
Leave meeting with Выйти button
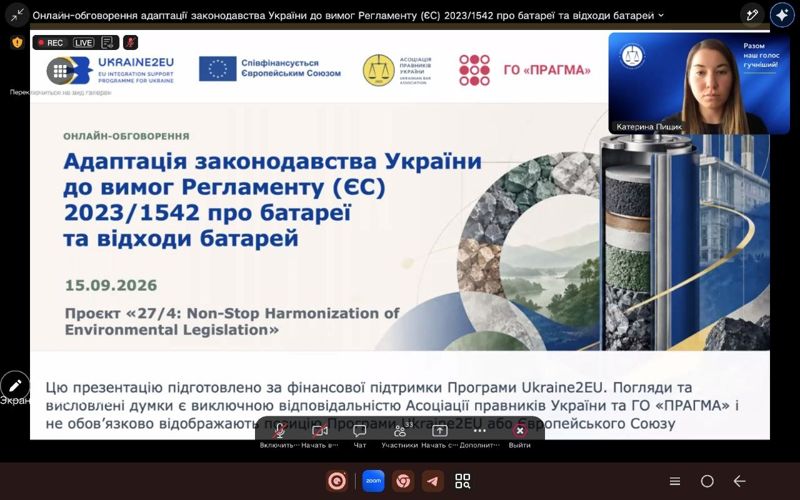(x=519, y=435)
